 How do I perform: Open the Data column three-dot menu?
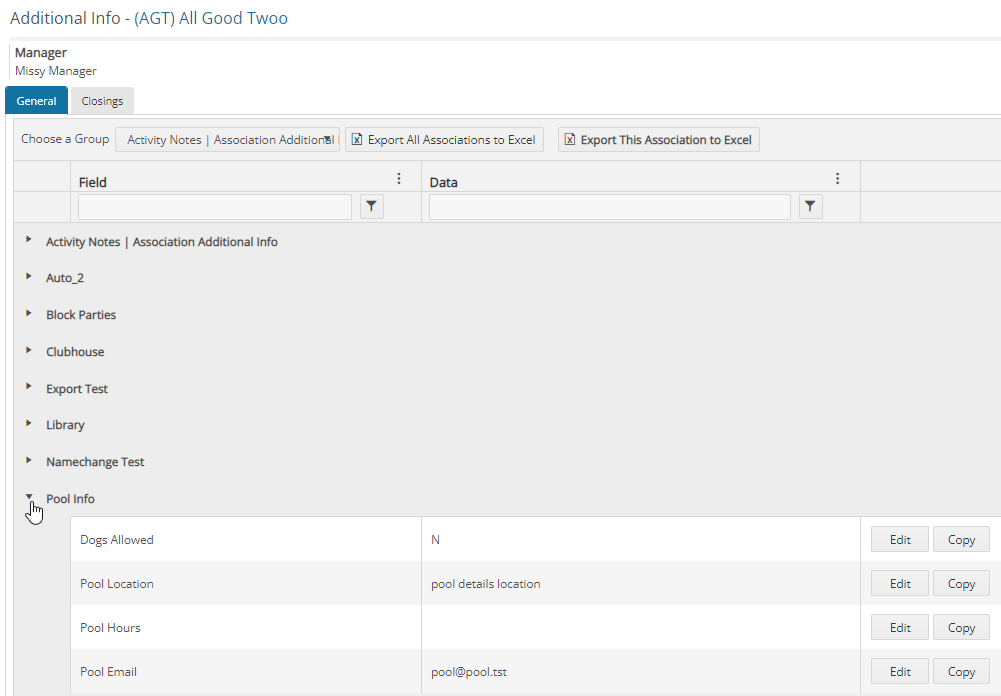[x=838, y=179]
